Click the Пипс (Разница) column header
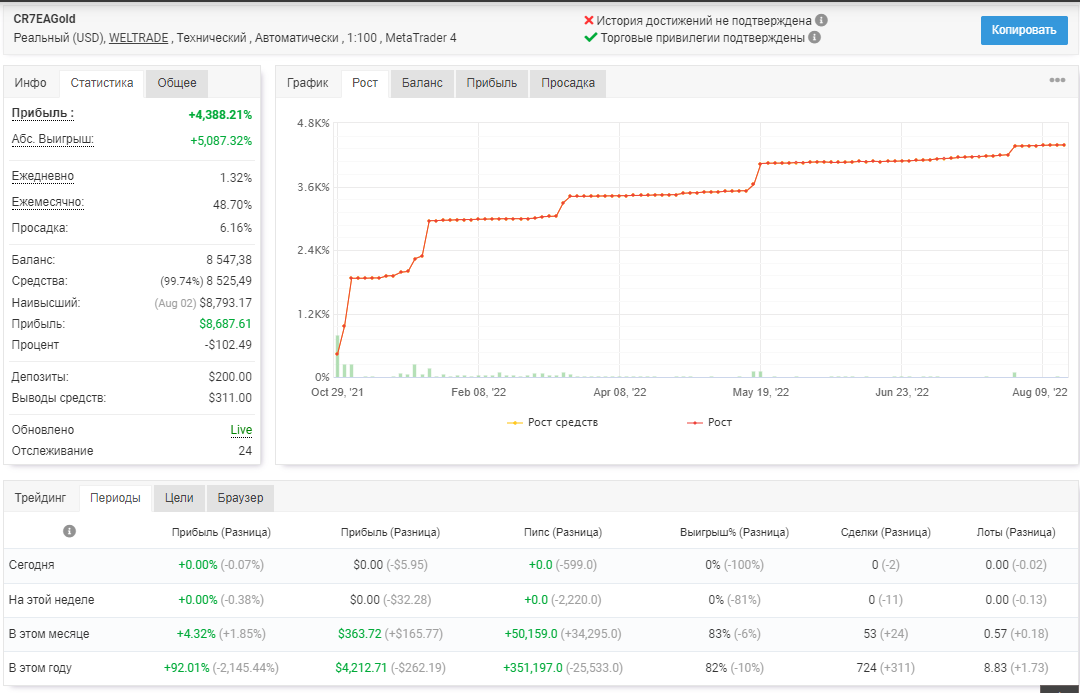 tap(563, 532)
